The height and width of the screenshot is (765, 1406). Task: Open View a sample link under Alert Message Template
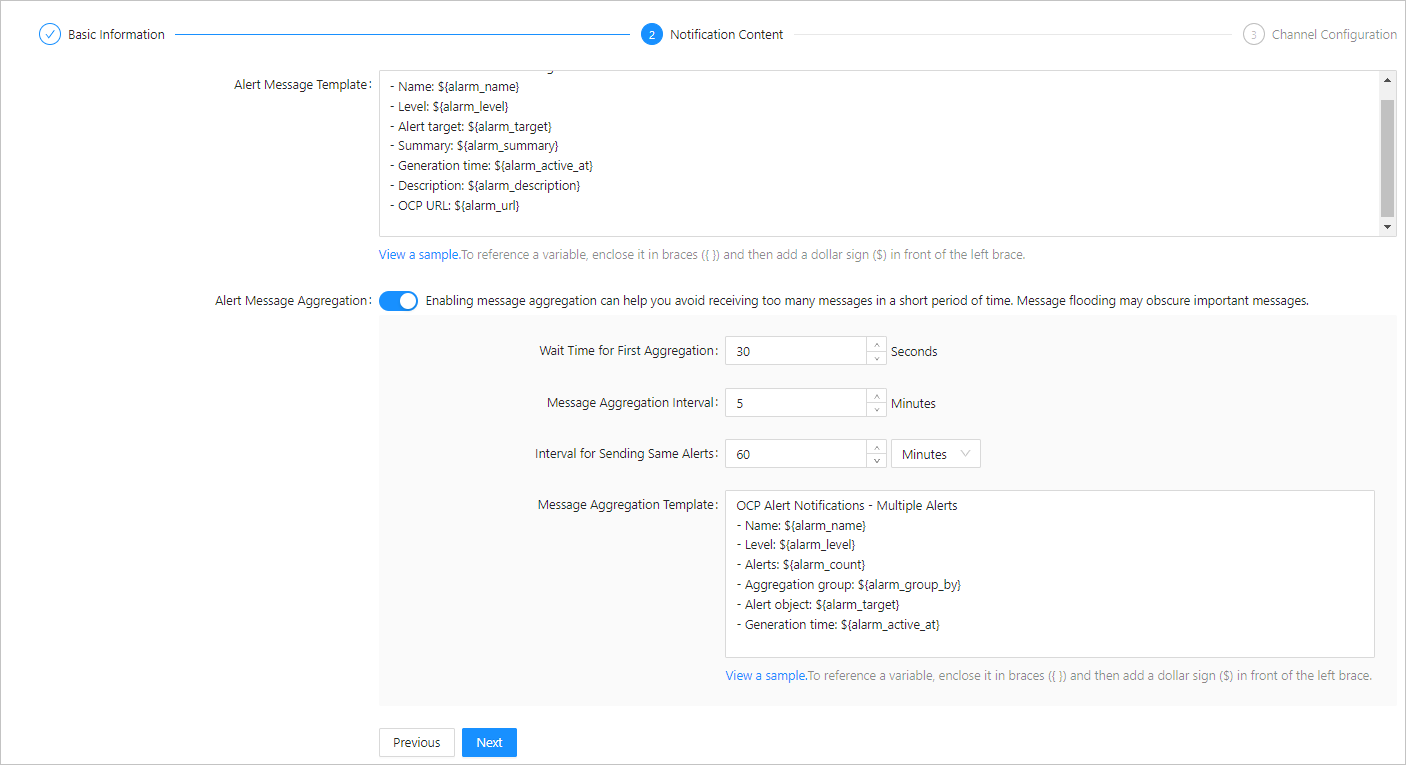pyautogui.click(x=419, y=255)
